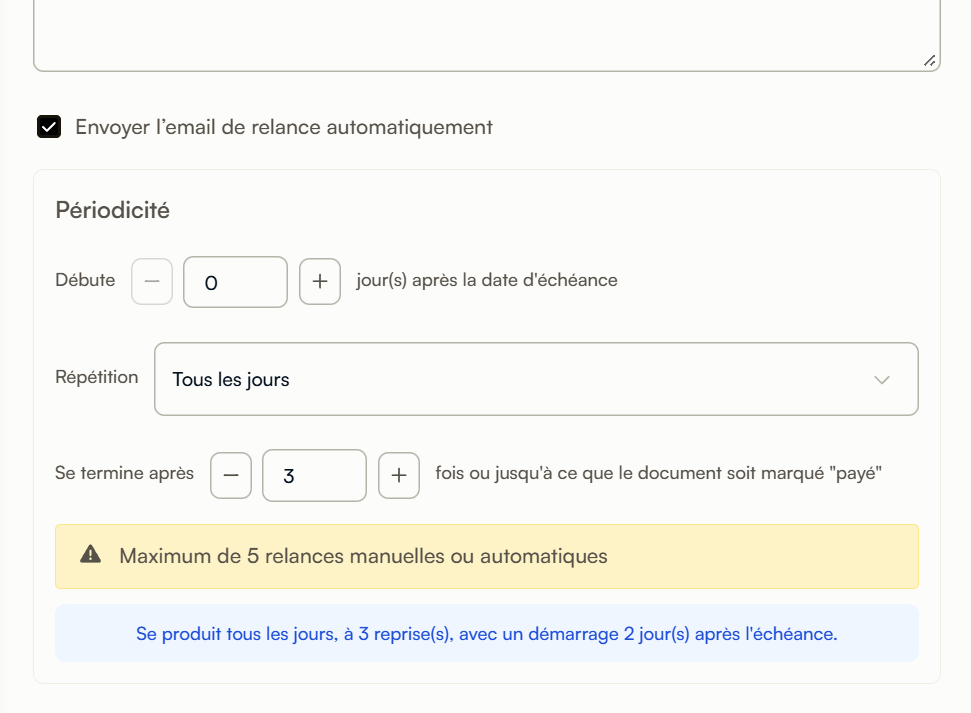This screenshot has width=971, height=713.
Task: Click the 'Répétition' label
Action: 97,377
